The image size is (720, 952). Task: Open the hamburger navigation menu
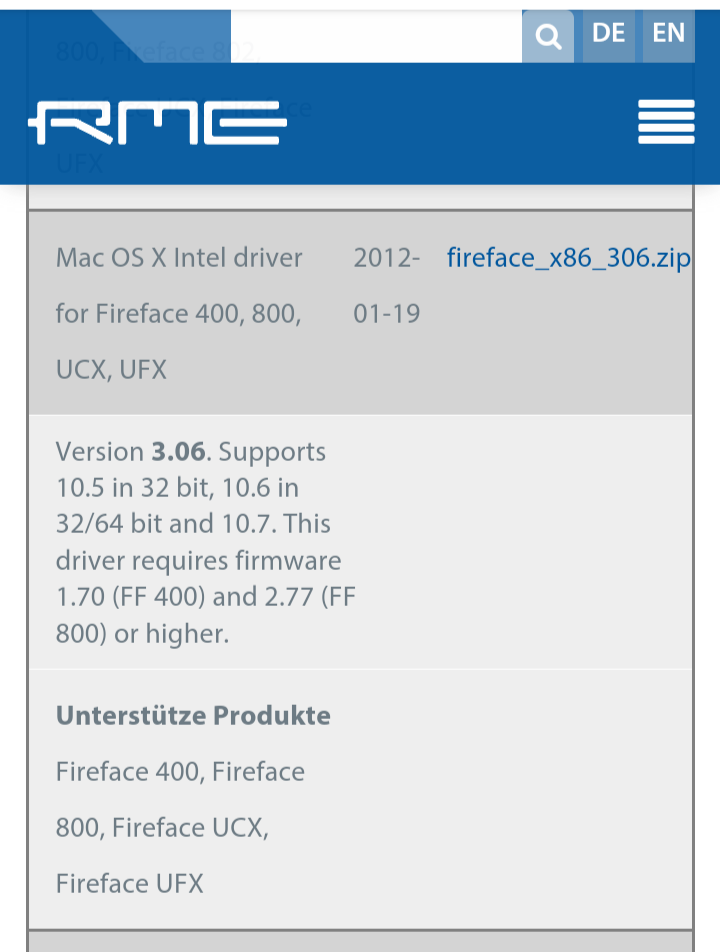click(666, 122)
